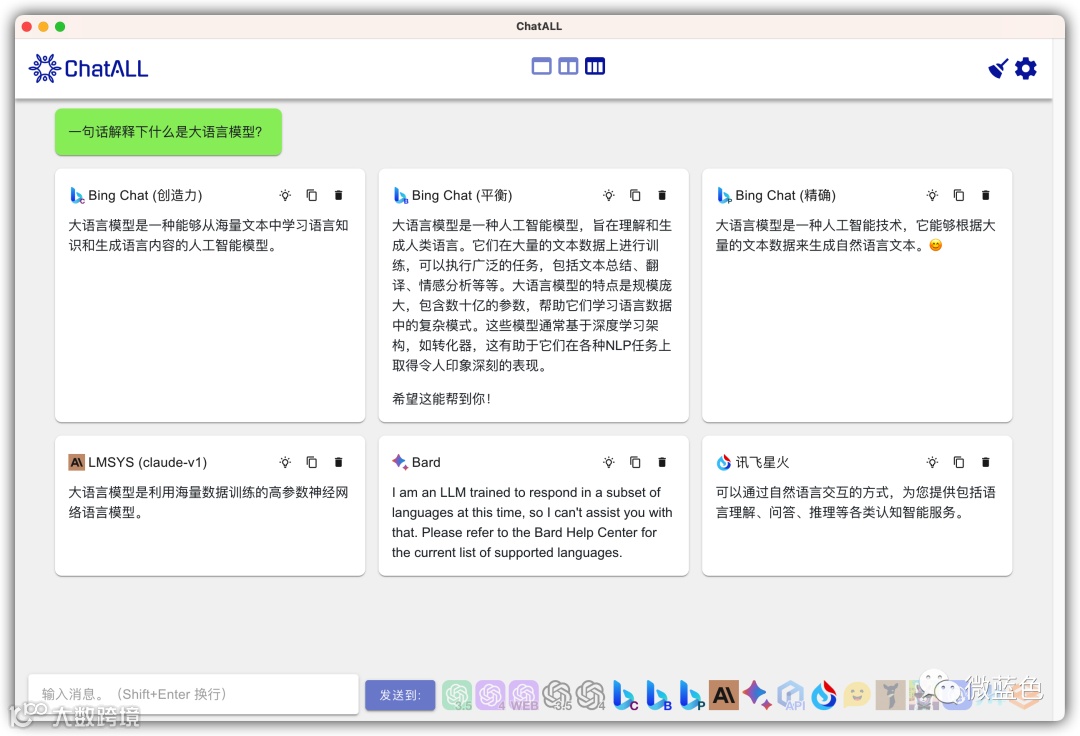Toggle the green ChatGPT 3.5 bot
This screenshot has height=736, width=1080.
tap(457, 695)
